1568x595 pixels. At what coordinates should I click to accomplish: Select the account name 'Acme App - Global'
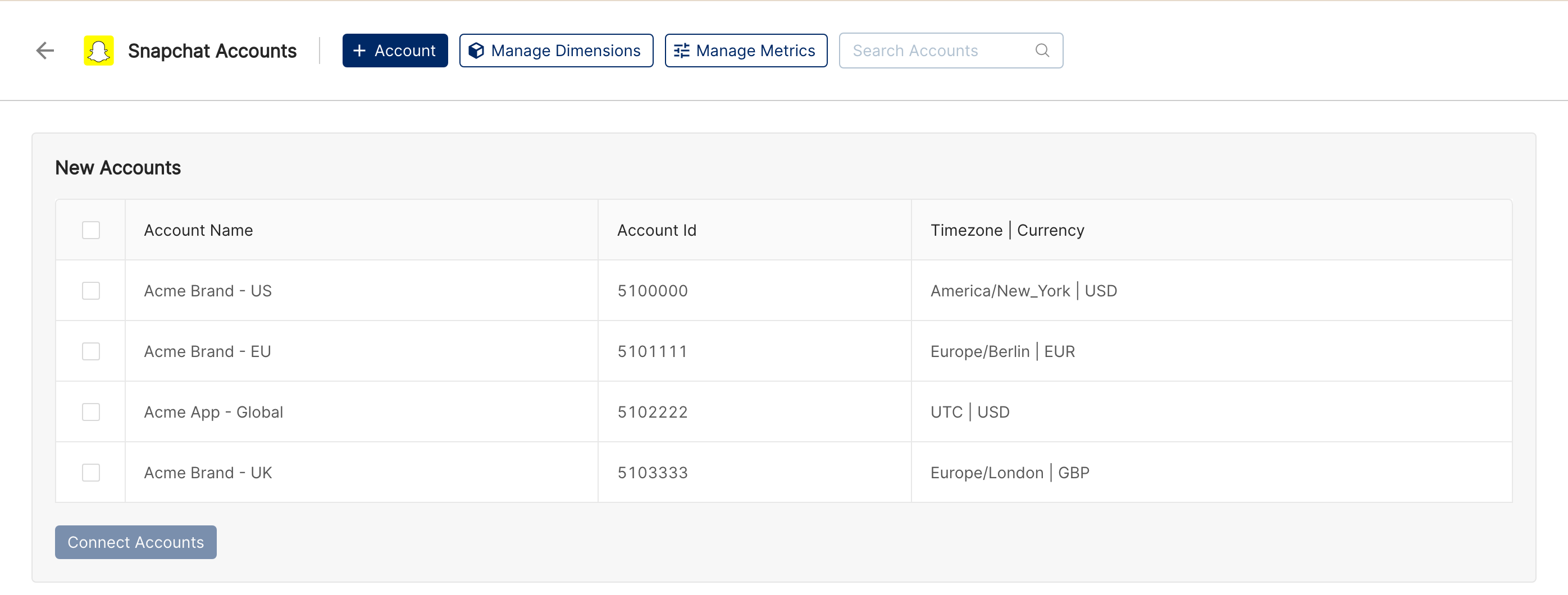213,413
